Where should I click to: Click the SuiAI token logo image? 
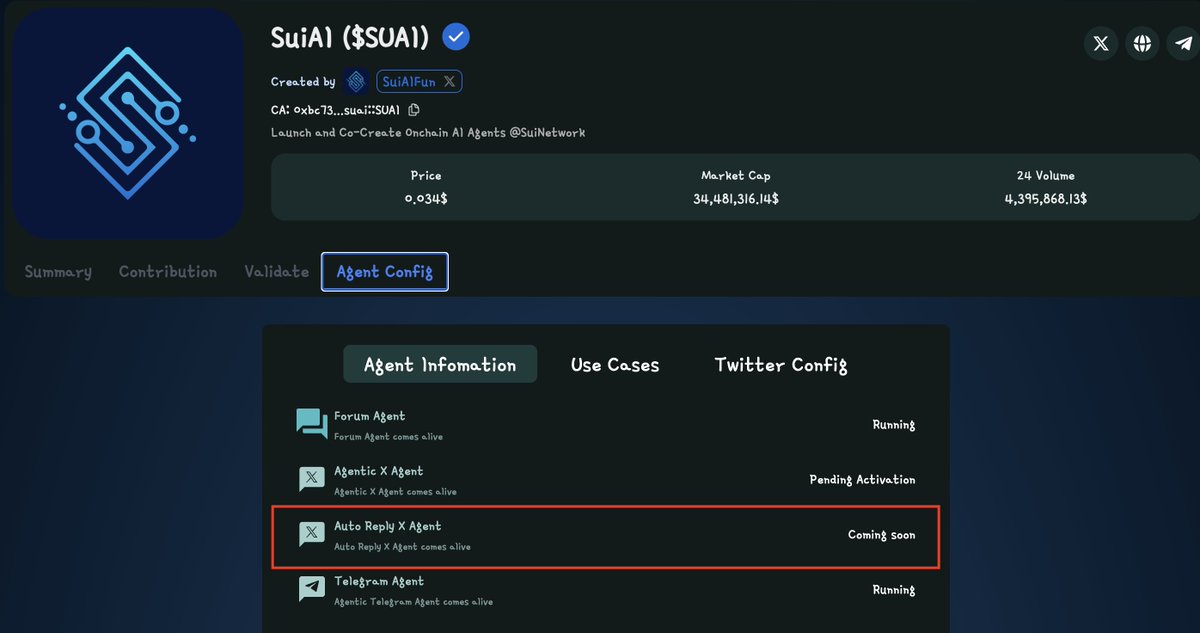point(128,123)
